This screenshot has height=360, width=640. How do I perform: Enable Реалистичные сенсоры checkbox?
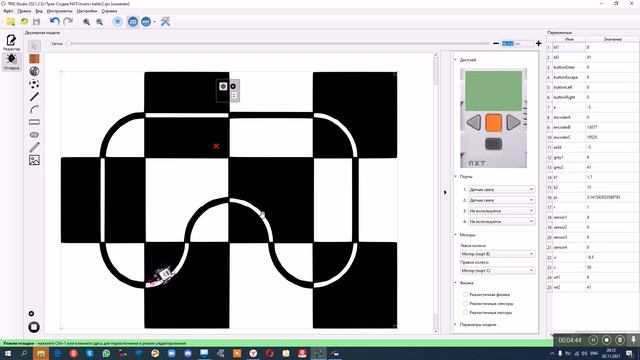click(x=465, y=303)
